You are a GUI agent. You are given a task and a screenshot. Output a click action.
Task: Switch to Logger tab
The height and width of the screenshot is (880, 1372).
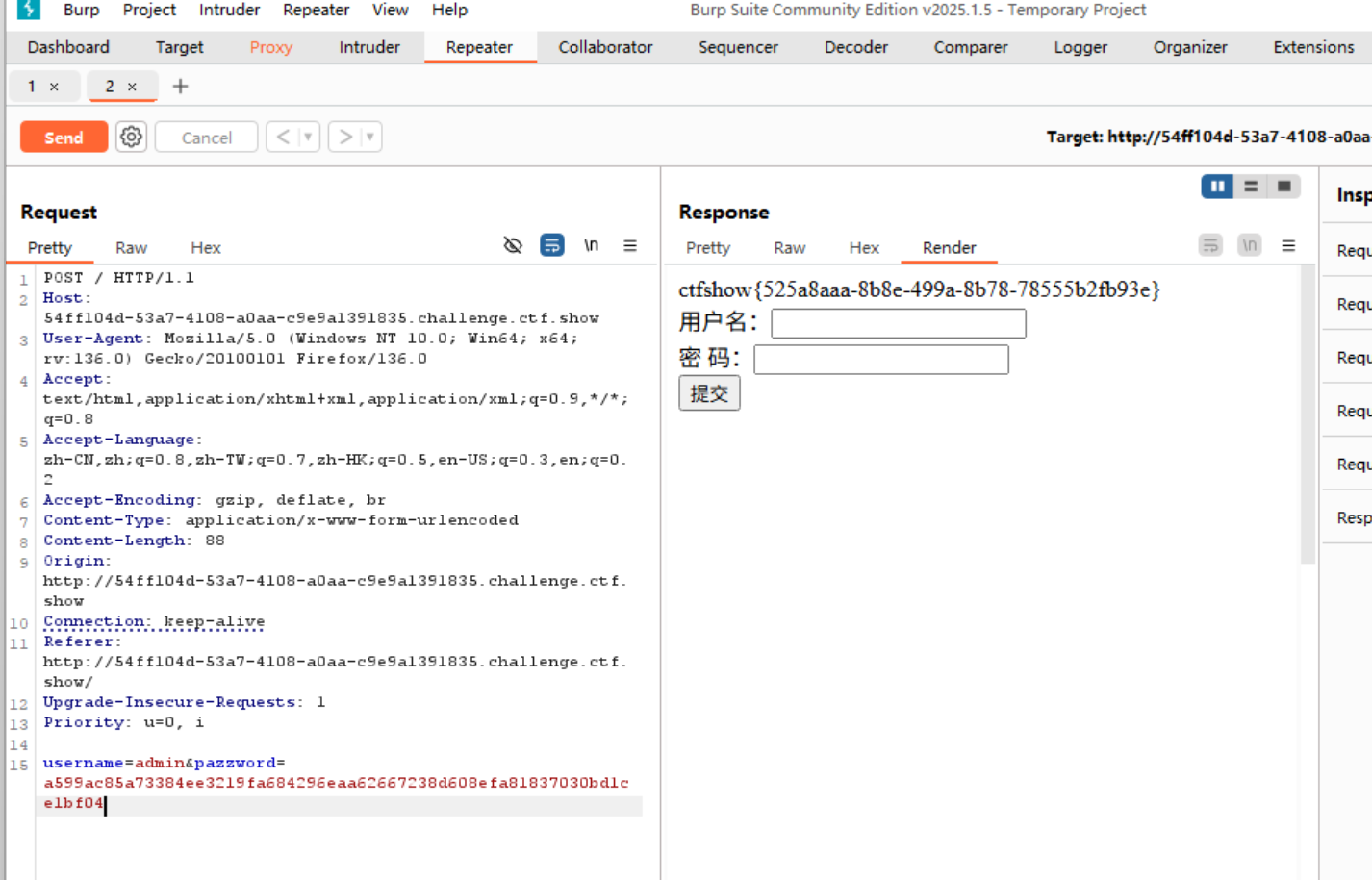[x=1080, y=47]
